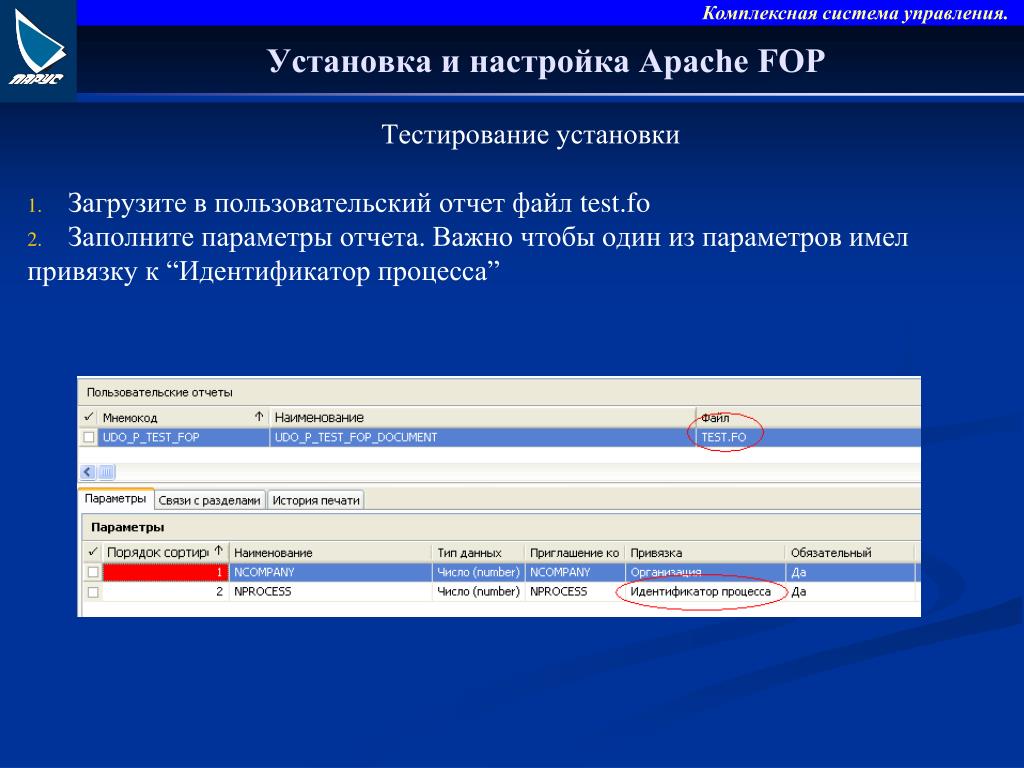Click the Приглашение ко column header

coord(575,552)
